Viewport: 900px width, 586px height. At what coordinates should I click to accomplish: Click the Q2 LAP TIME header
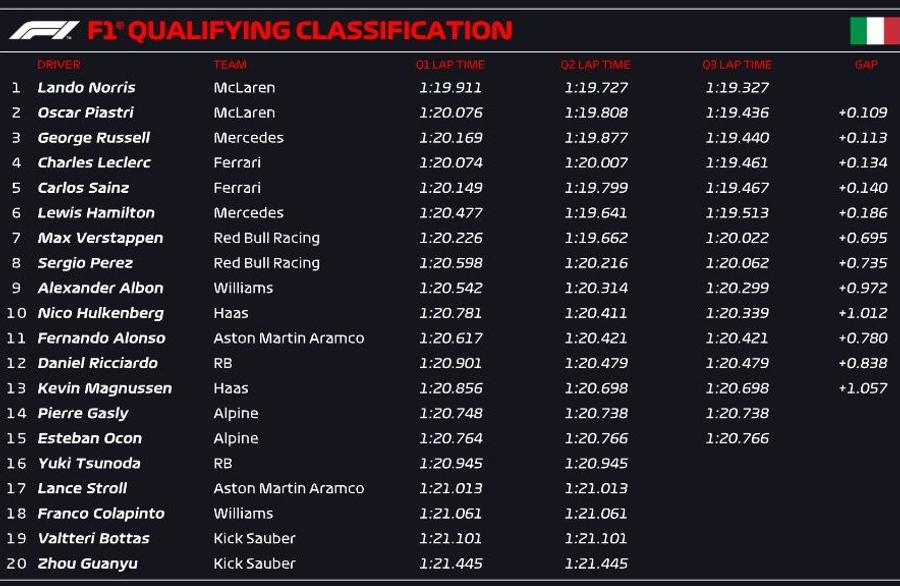pos(596,65)
